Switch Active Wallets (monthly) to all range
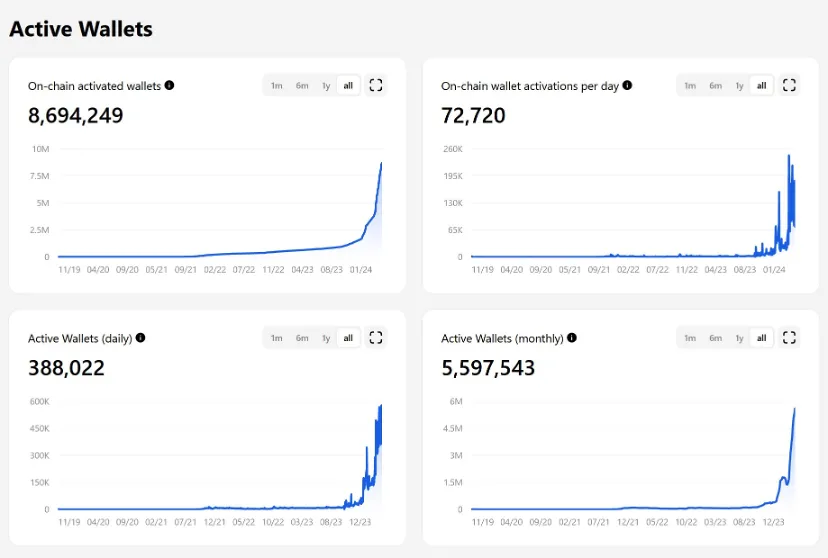 coord(761,338)
